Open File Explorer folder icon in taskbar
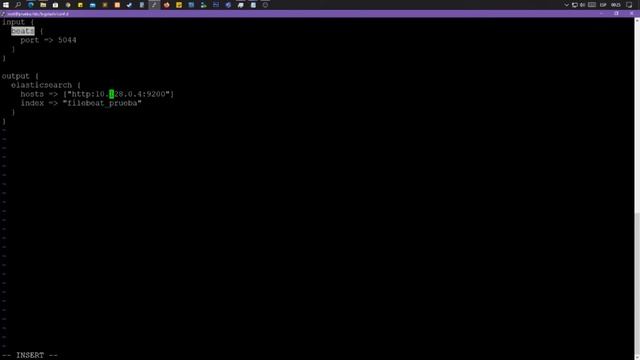 pyautogui.click(x=43, y=5)
